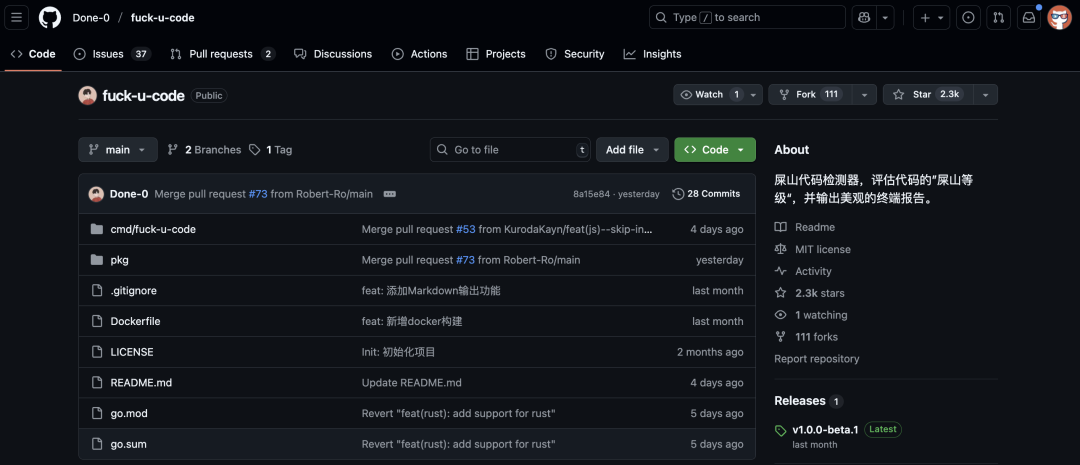Open the Copilot icon in header
This screenshot has width=1080, height=465.
coord(864,17)
